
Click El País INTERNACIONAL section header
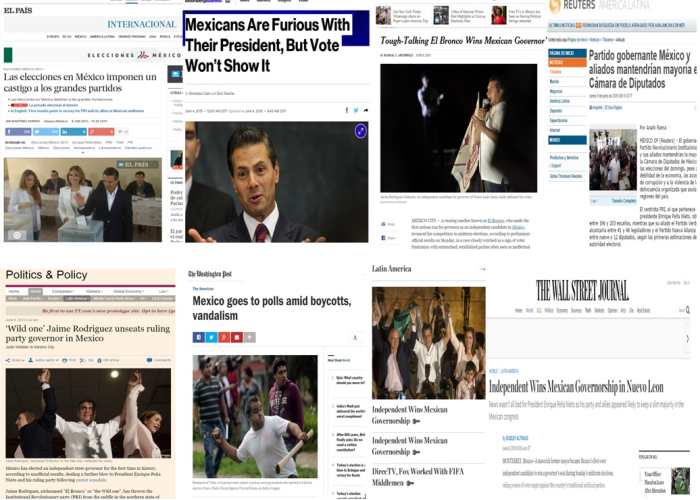click(142, 25)
